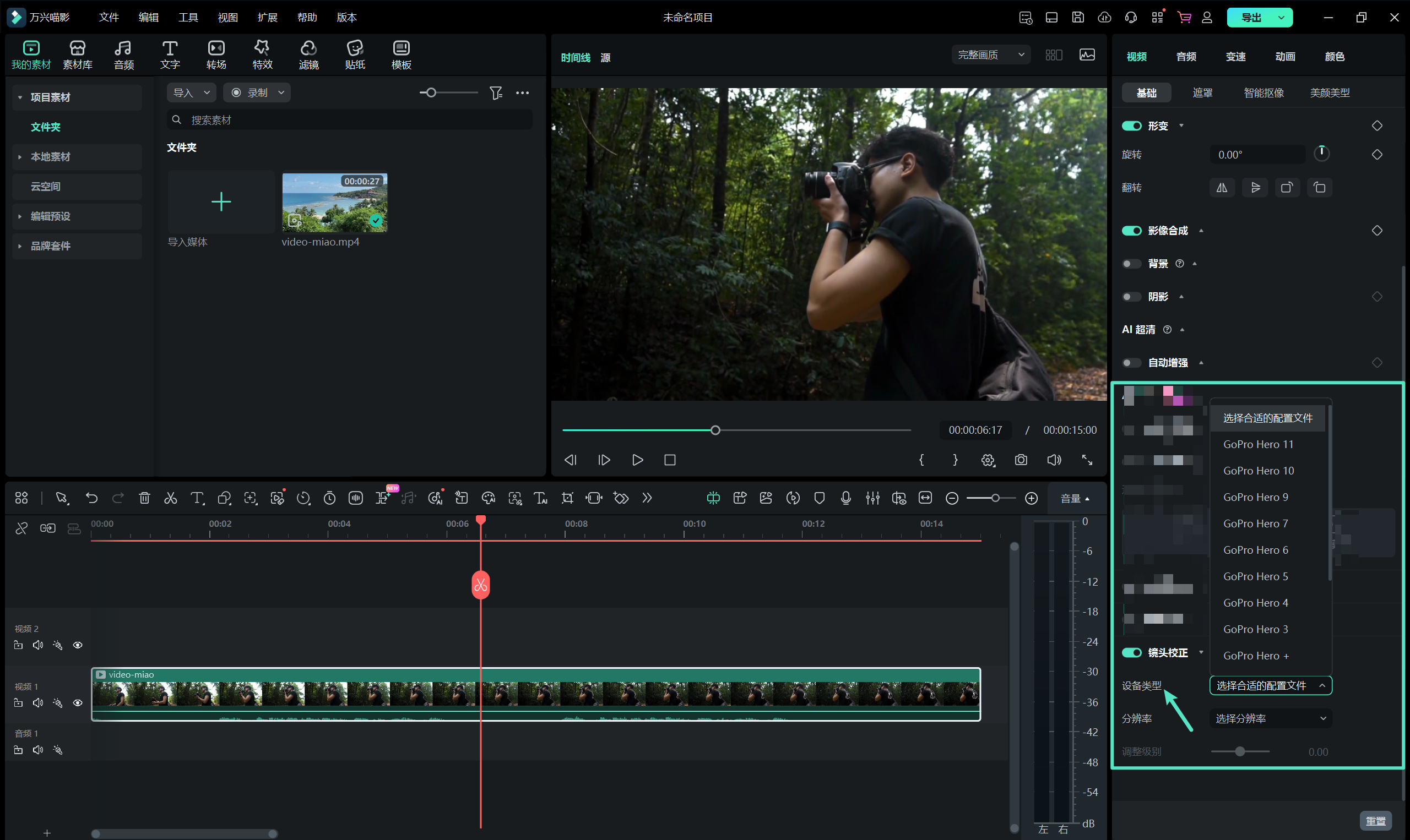1410x840 pixels.
Task: Click the 导出 export button
Action: (1250, 17)
